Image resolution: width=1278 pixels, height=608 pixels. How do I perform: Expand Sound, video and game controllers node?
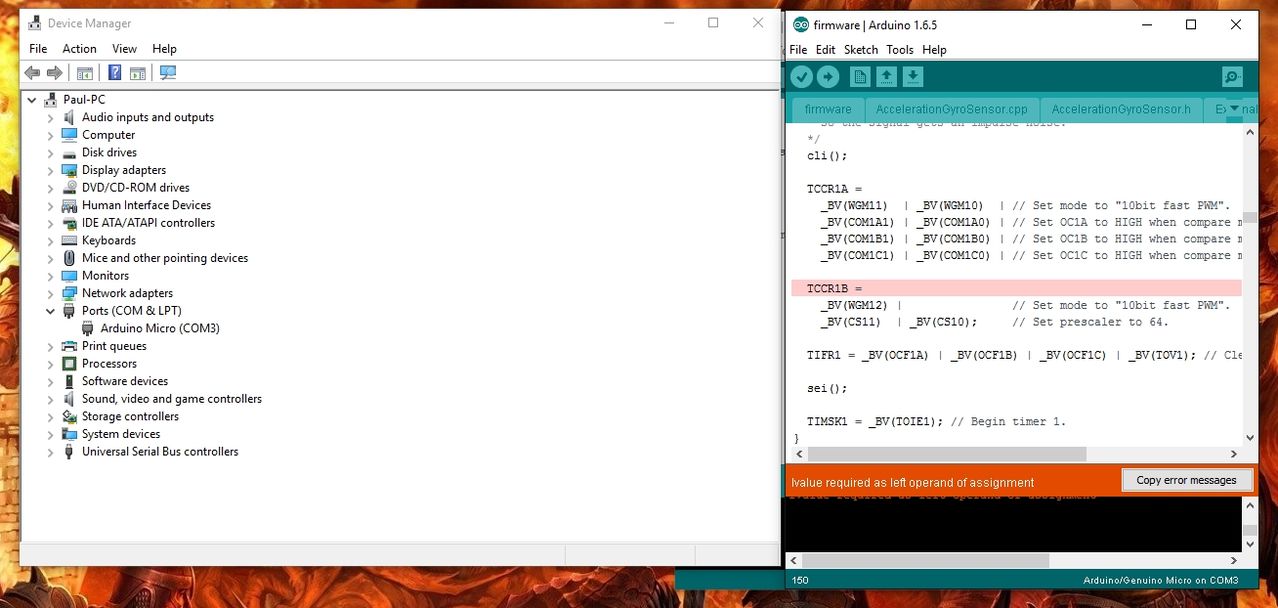click(50, 399)
